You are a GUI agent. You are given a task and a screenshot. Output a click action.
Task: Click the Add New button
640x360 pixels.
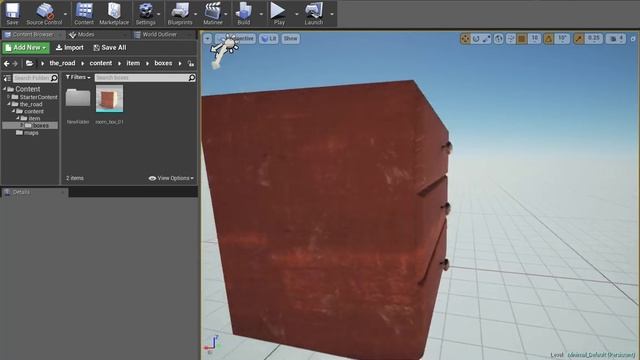(26, 48)
